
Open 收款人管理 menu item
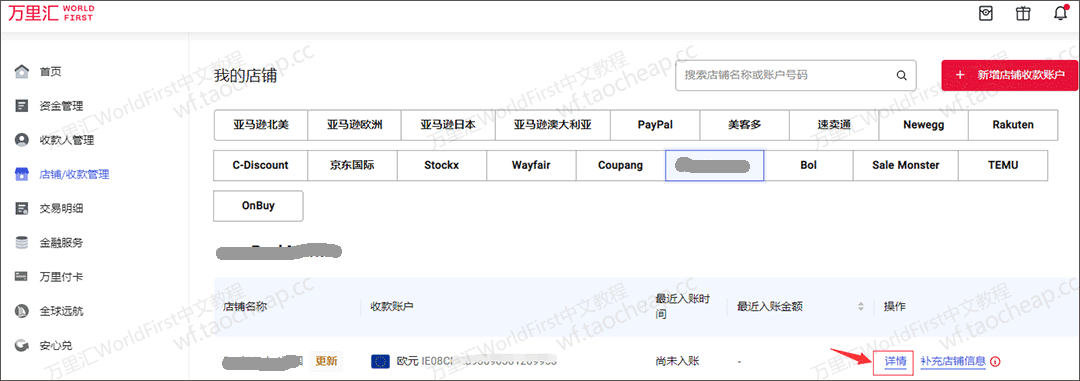pyautogui.click(x=67, y=140)
